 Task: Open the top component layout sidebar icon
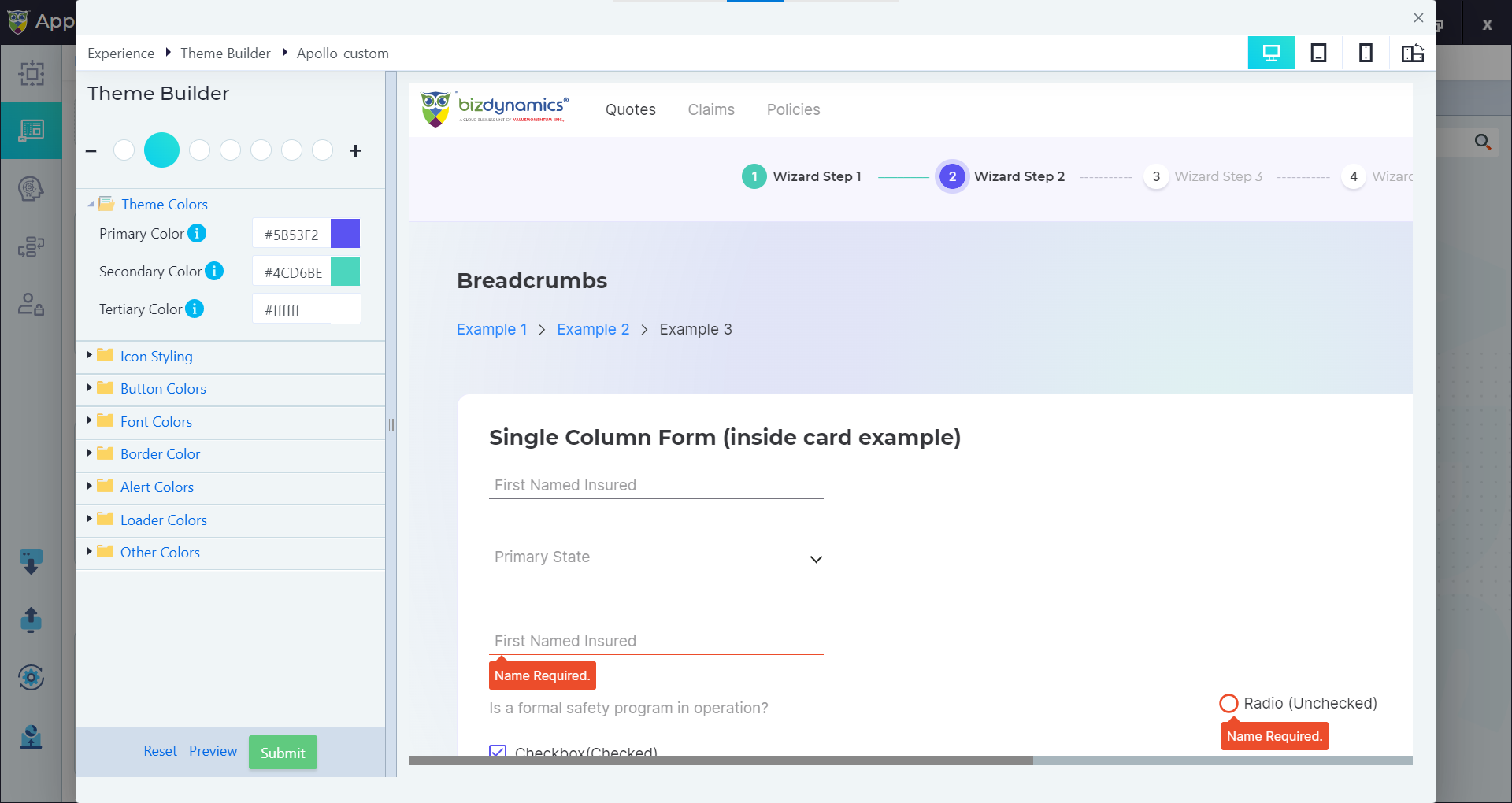coord(31,73)
